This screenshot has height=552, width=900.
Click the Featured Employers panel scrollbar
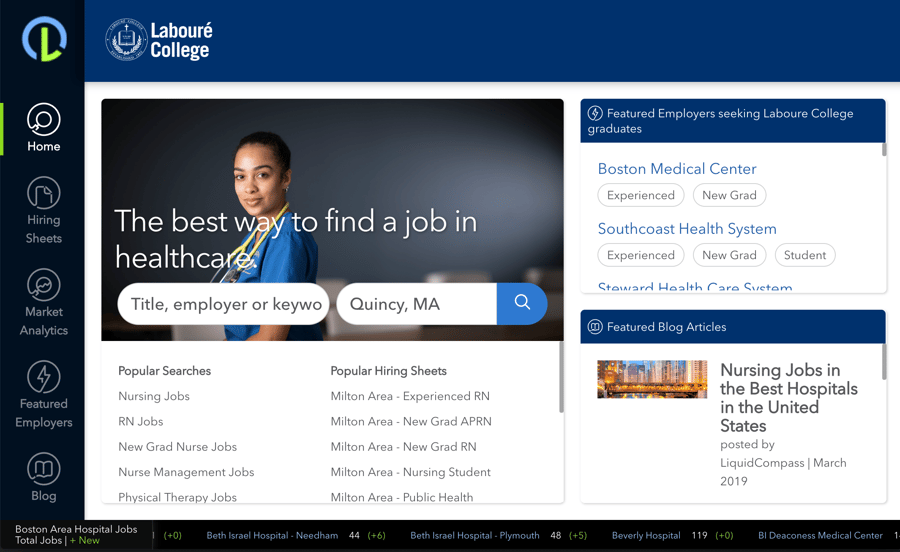tap(884, 150)
